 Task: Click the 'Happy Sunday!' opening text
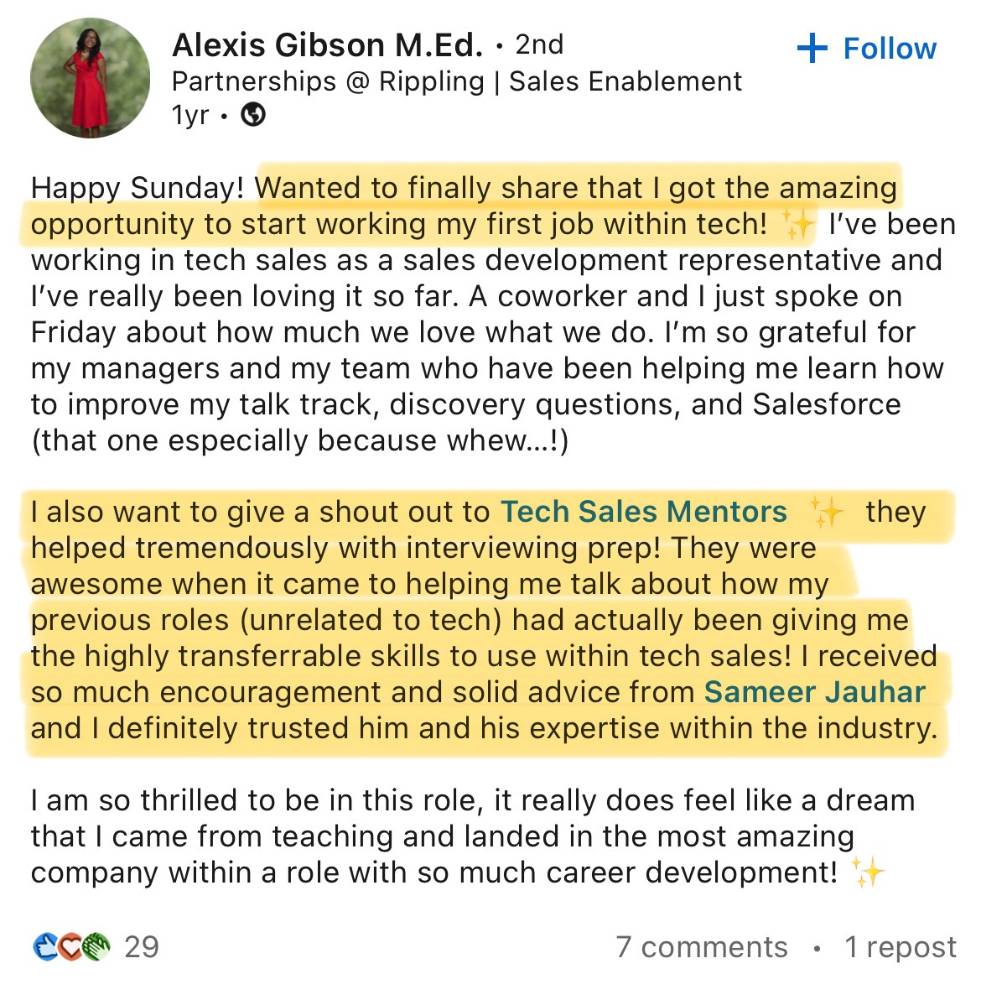[x=139, y=188]
